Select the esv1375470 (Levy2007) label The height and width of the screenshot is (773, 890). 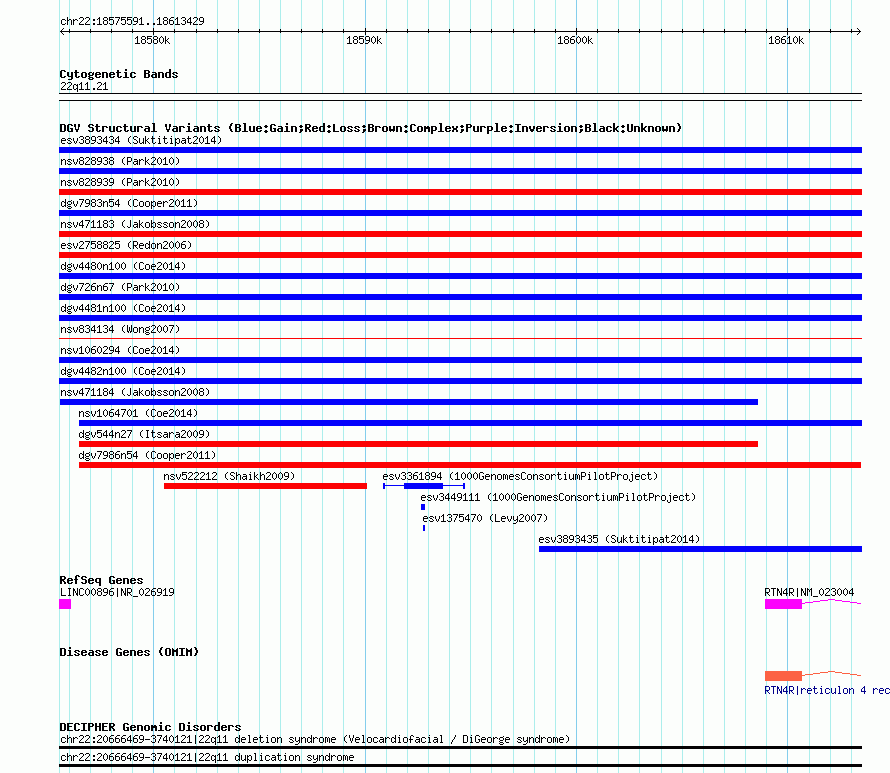coord(485,518)
